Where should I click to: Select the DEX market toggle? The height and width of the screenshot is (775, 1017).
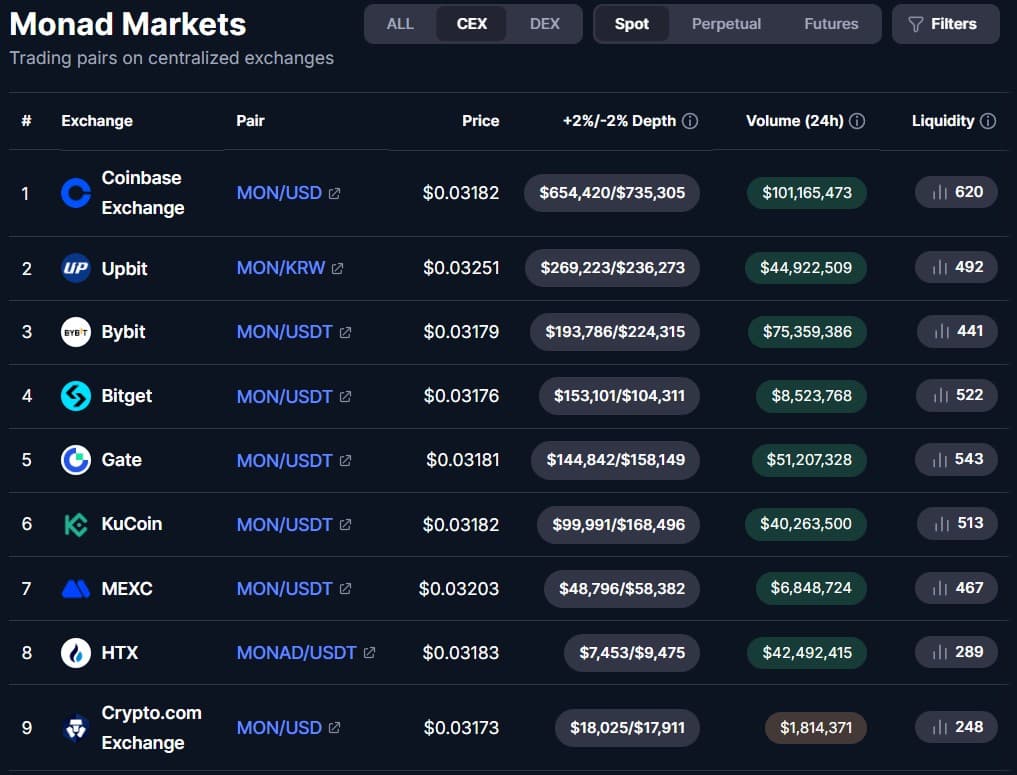point(545,24)
